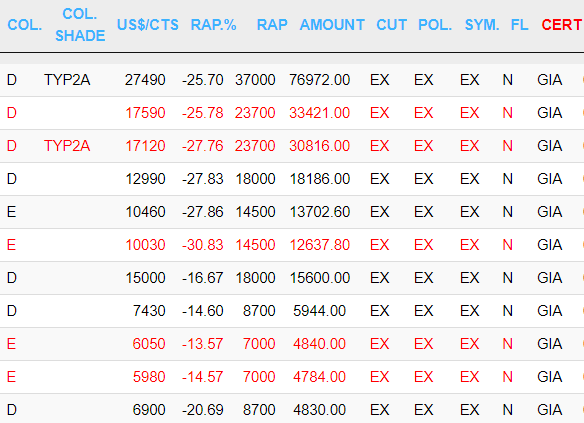Select the red row priced 17590
584x423 pixels.
click(x=292, y=113)
